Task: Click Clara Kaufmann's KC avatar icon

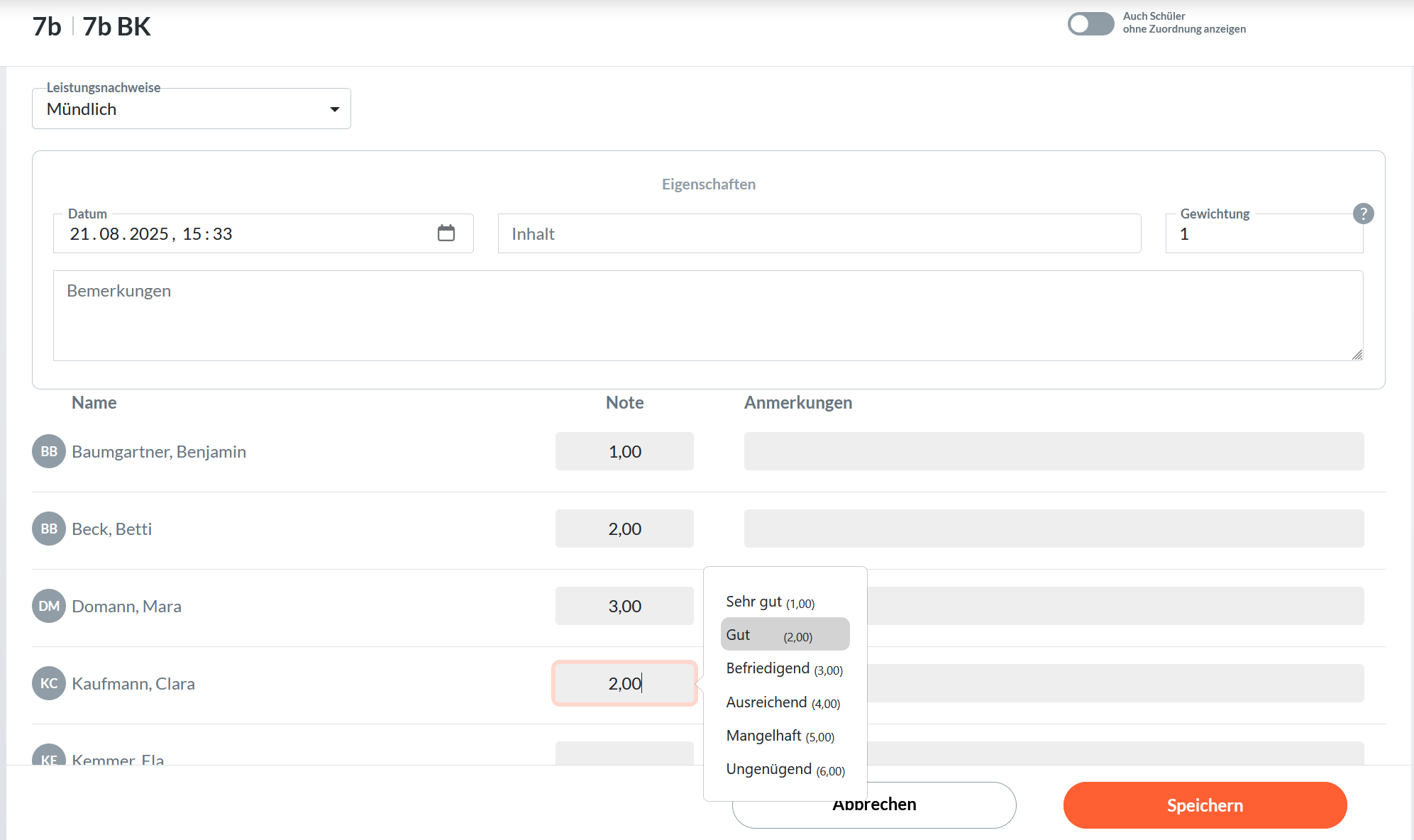Action: coord(49,683)
